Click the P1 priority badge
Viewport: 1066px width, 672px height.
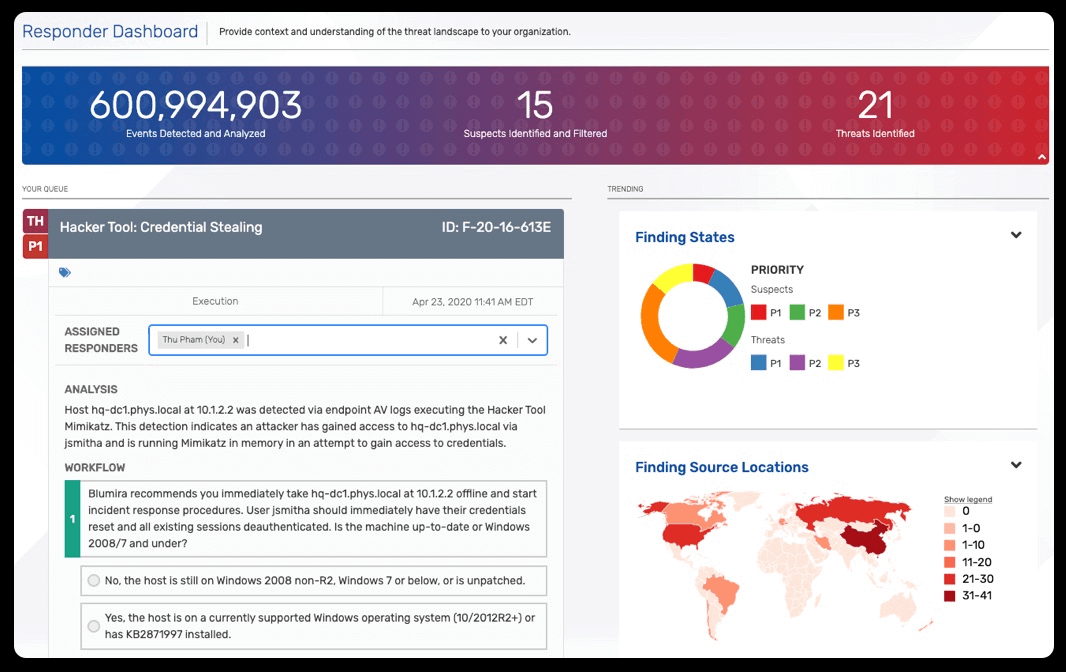(35, 246)
